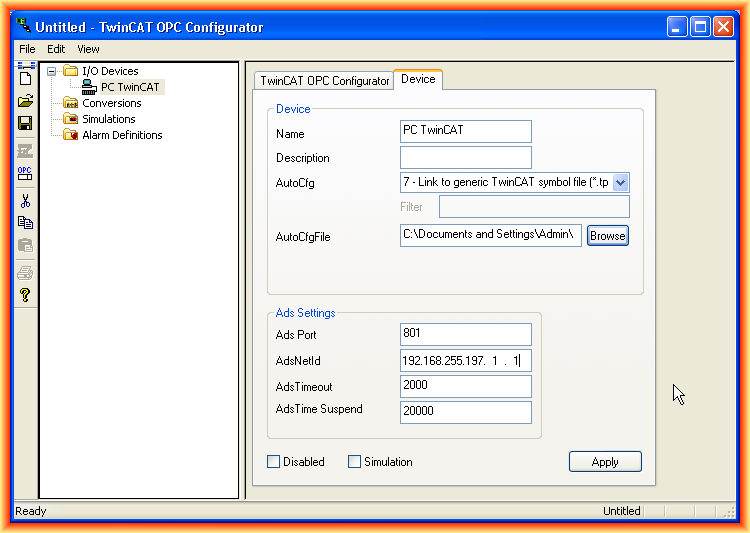The height and width of the screenshot is (533, 750).
Task: Open the View menu
Action: point(88,49)
